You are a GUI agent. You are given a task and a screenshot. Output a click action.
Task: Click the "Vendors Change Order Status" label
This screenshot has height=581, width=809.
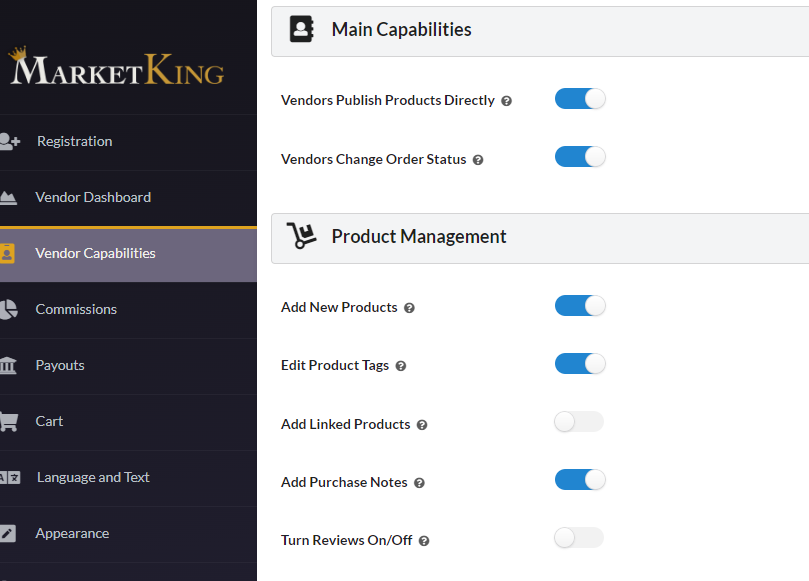click(374, 159)
